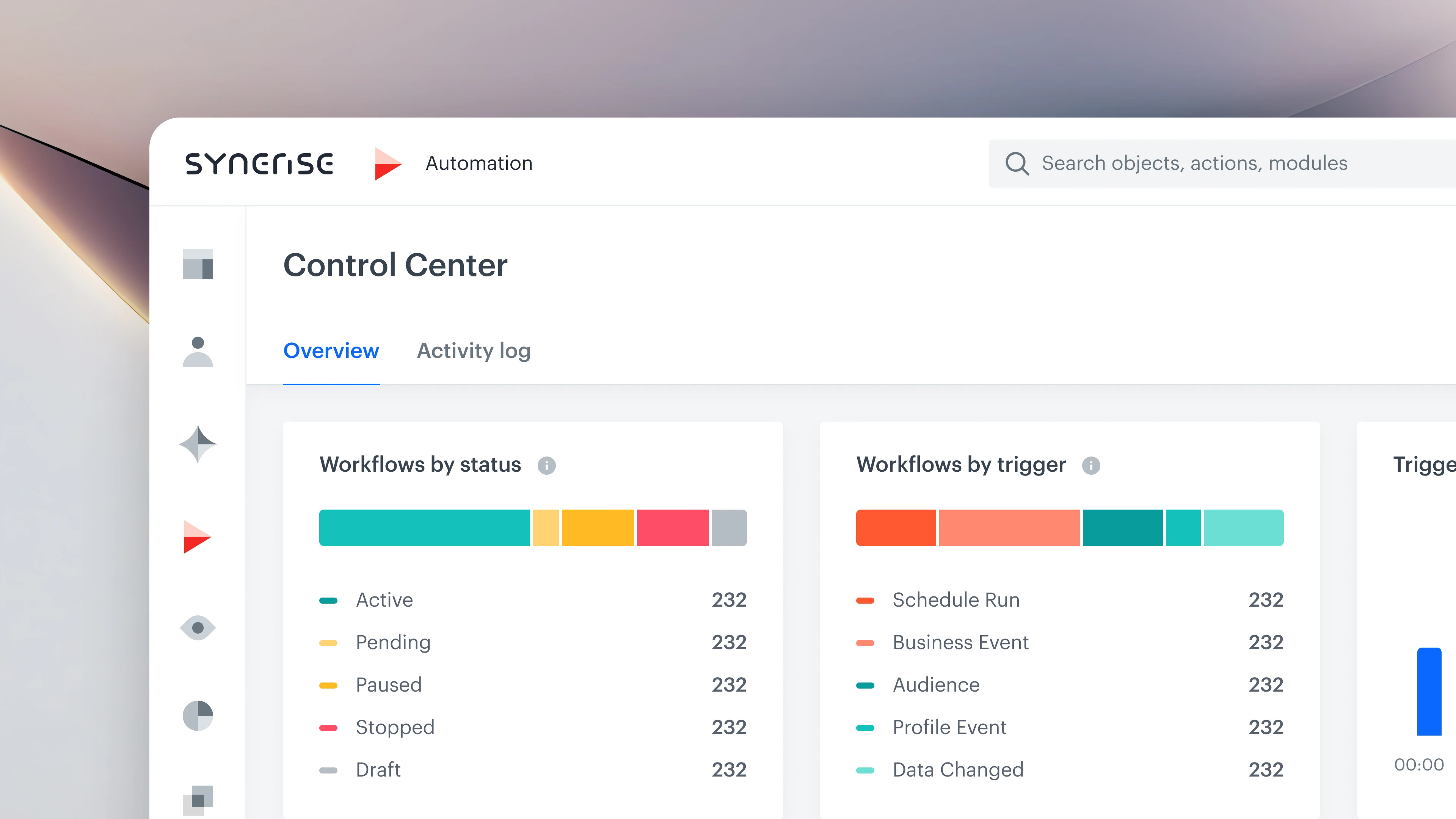This screenshot has width=1456, height=819.
Task: Click the pale yellow Pending bar segment
Action: 546,528
